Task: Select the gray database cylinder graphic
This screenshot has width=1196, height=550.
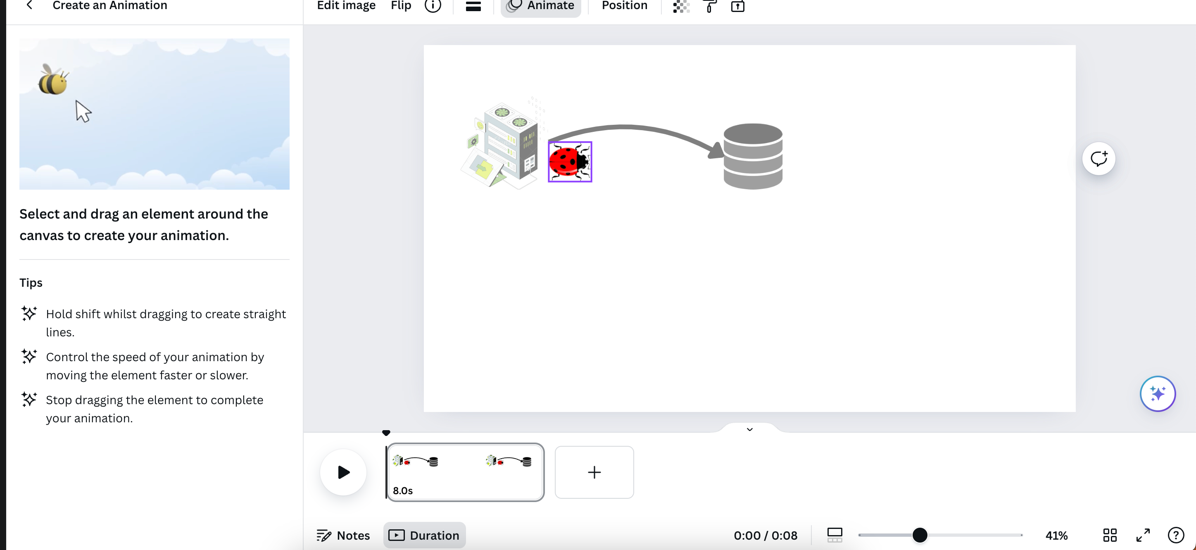Action: [753, 156]
